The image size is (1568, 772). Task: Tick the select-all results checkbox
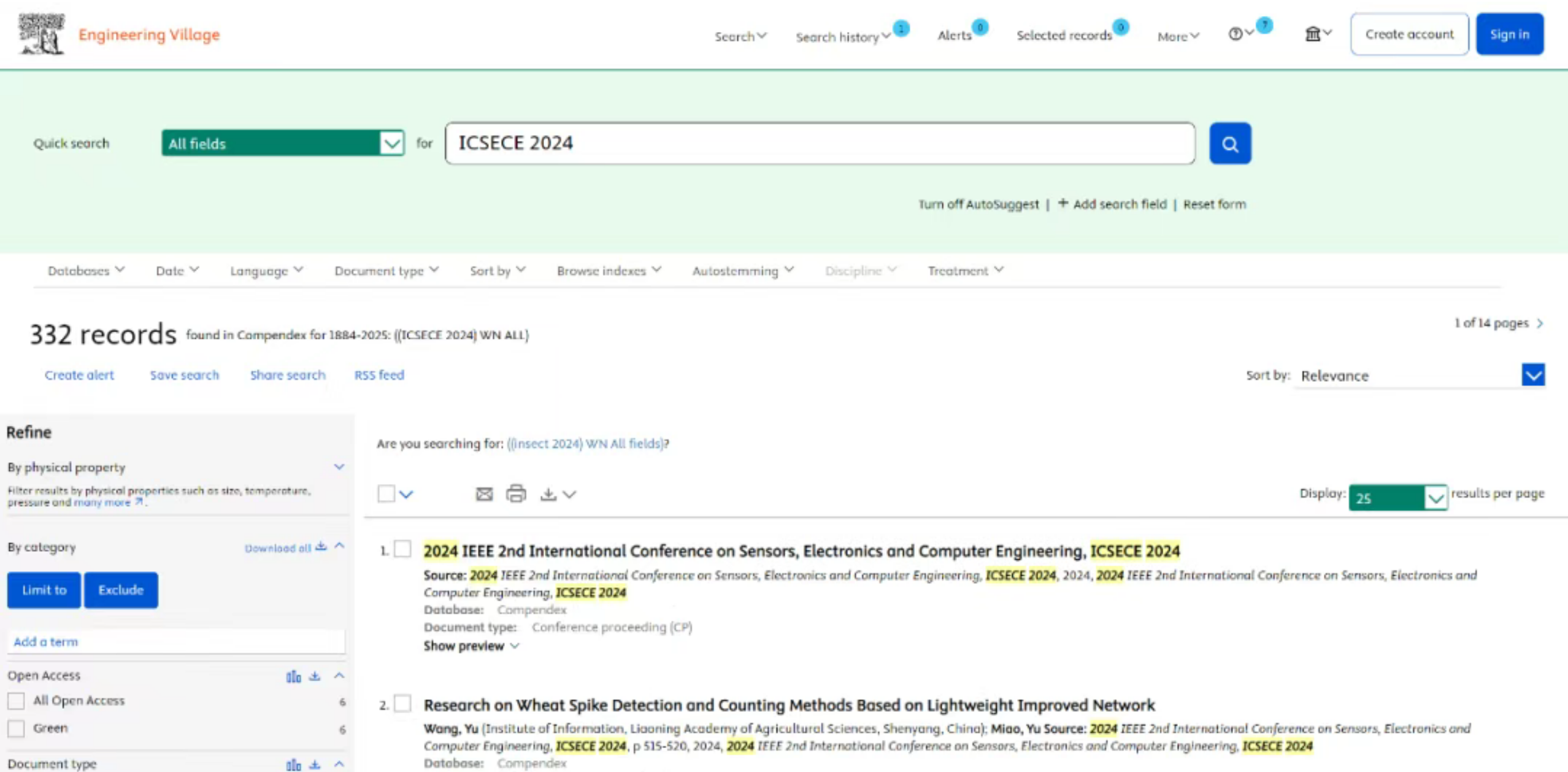click(386, 493)
